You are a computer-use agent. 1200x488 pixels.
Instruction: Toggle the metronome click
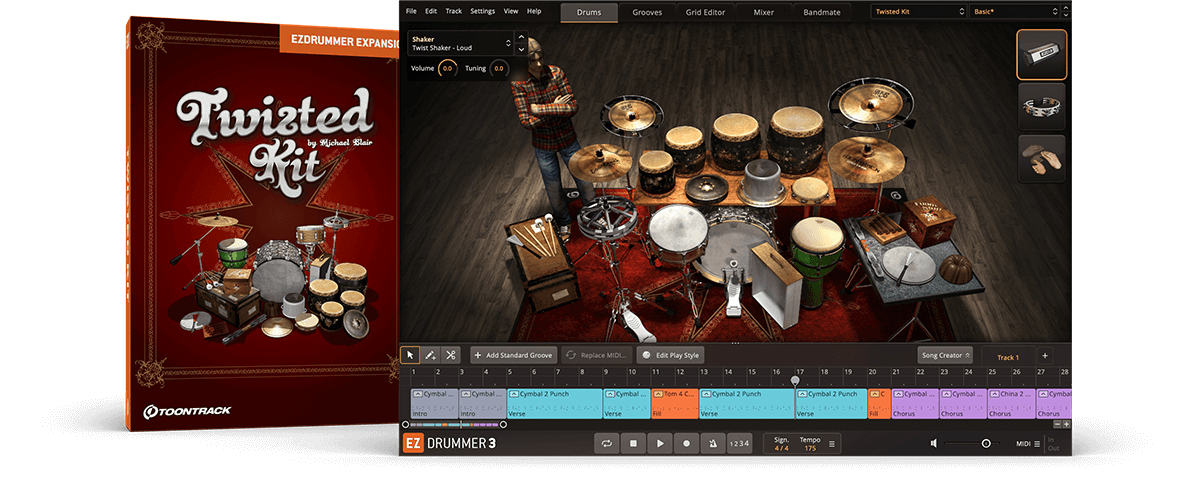(712, 443)
